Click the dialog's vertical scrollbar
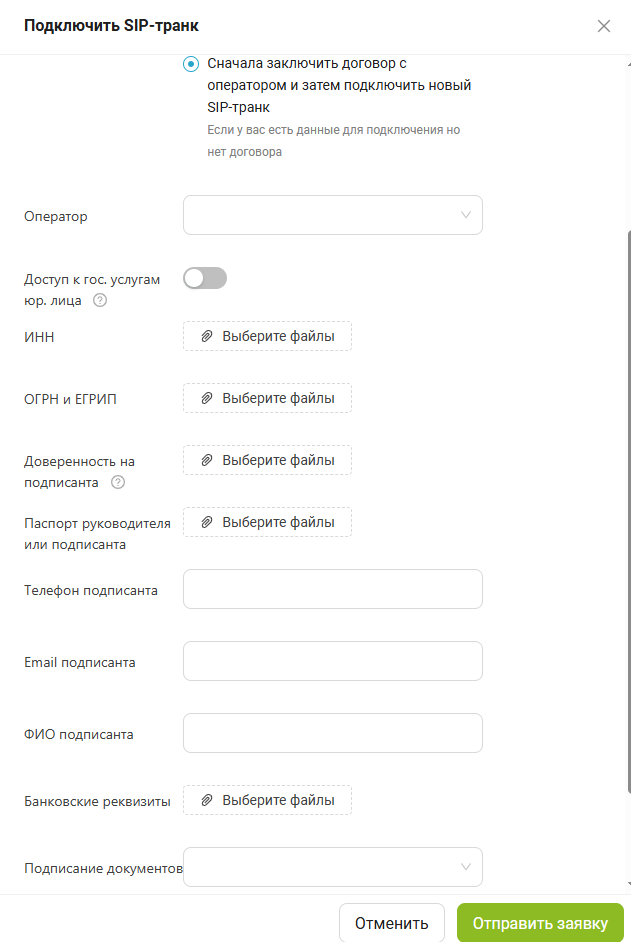This screenshot has width=631, height=942. (x=628, y=500)
